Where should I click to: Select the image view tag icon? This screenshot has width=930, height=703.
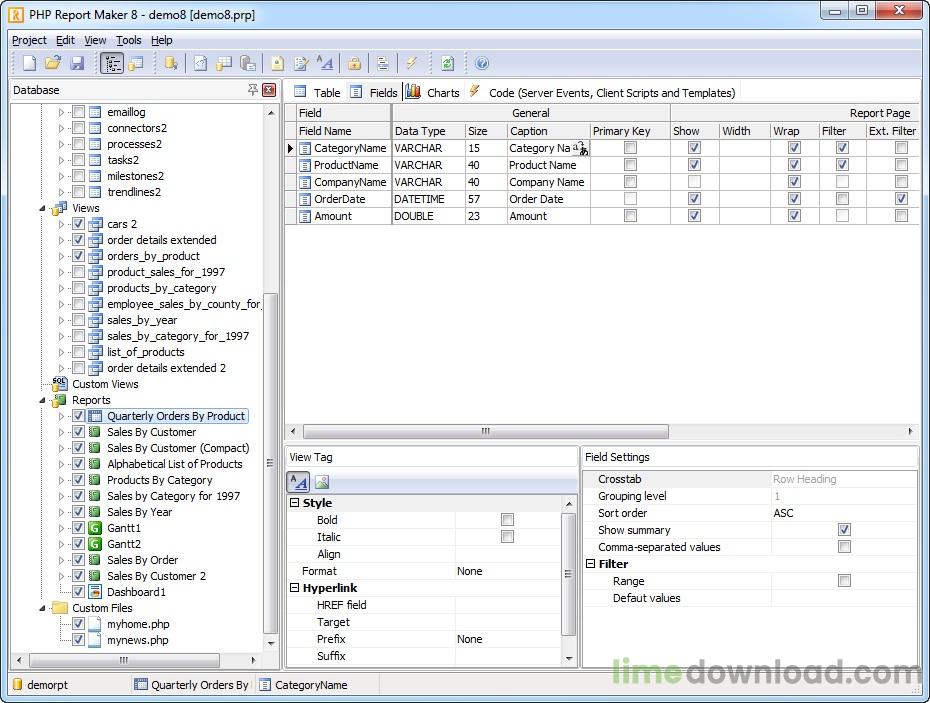(x=322, y=482)
